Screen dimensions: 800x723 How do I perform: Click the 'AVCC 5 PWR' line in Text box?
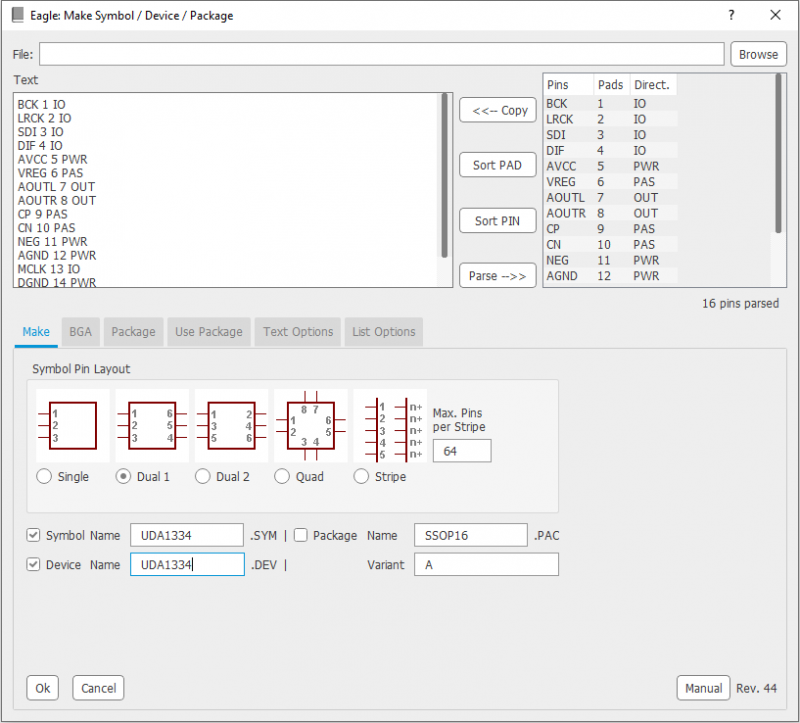tap(52, 159)
